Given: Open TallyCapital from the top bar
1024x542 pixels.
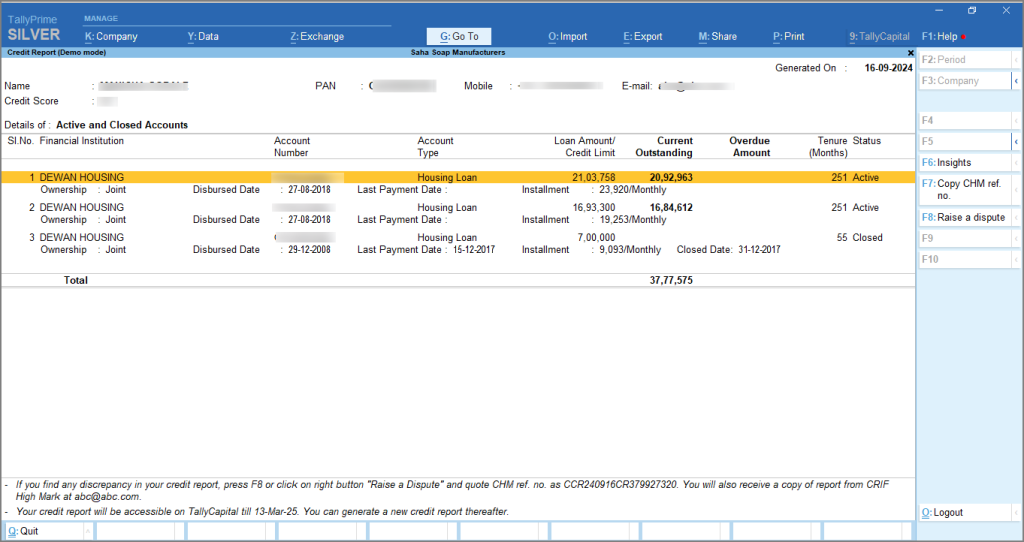Looking at the screenshot, I should (x=879, y=37).
